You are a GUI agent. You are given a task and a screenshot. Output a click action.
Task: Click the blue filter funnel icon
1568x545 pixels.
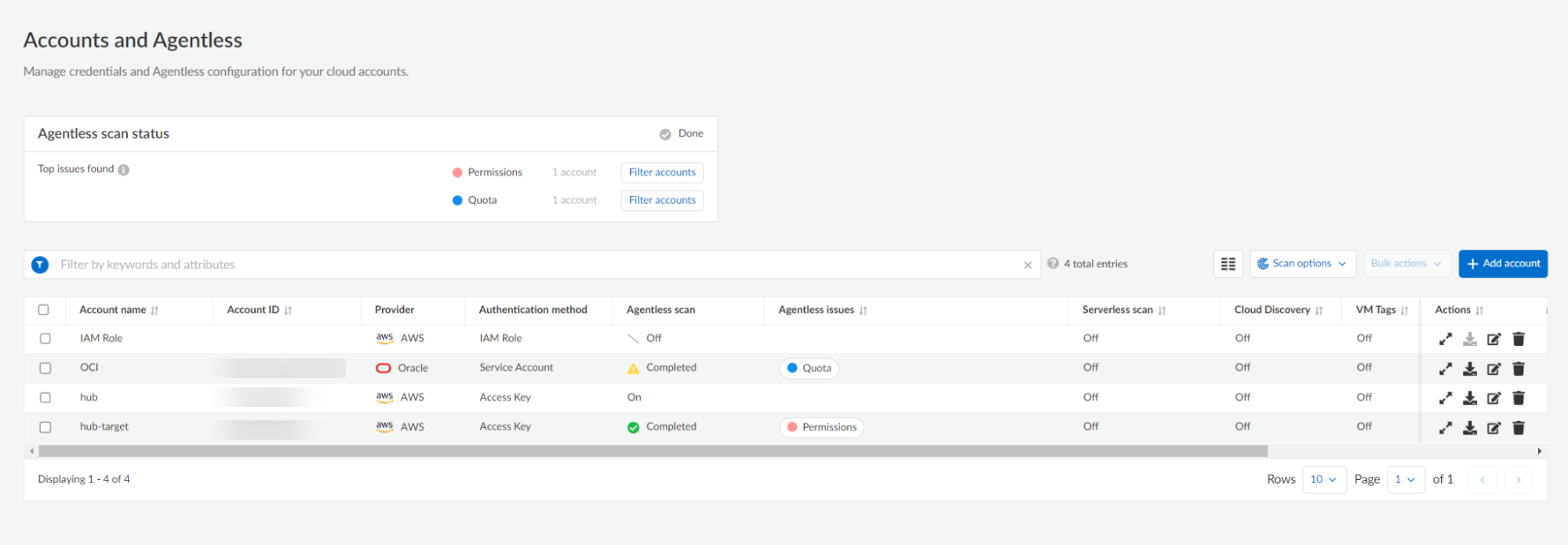pos(40,265)
